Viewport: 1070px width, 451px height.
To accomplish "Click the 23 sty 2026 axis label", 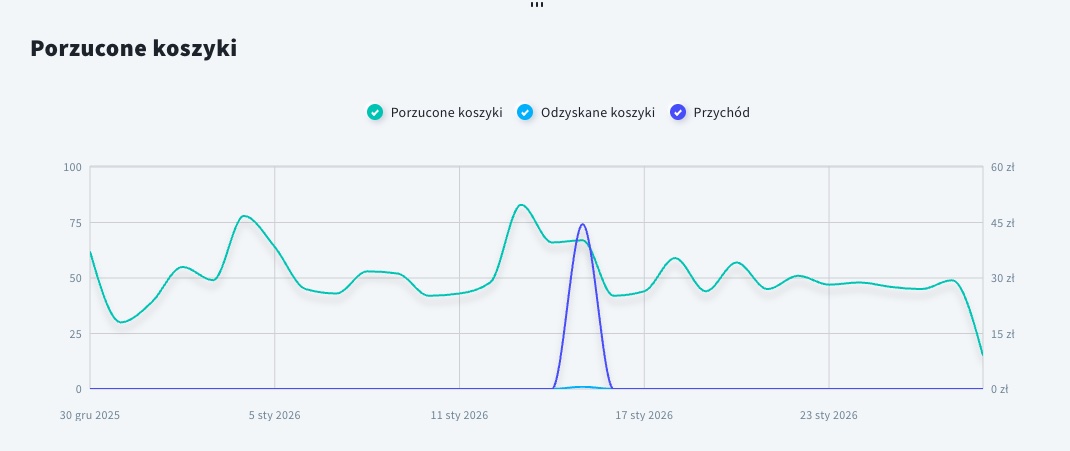I will point(829,415).
